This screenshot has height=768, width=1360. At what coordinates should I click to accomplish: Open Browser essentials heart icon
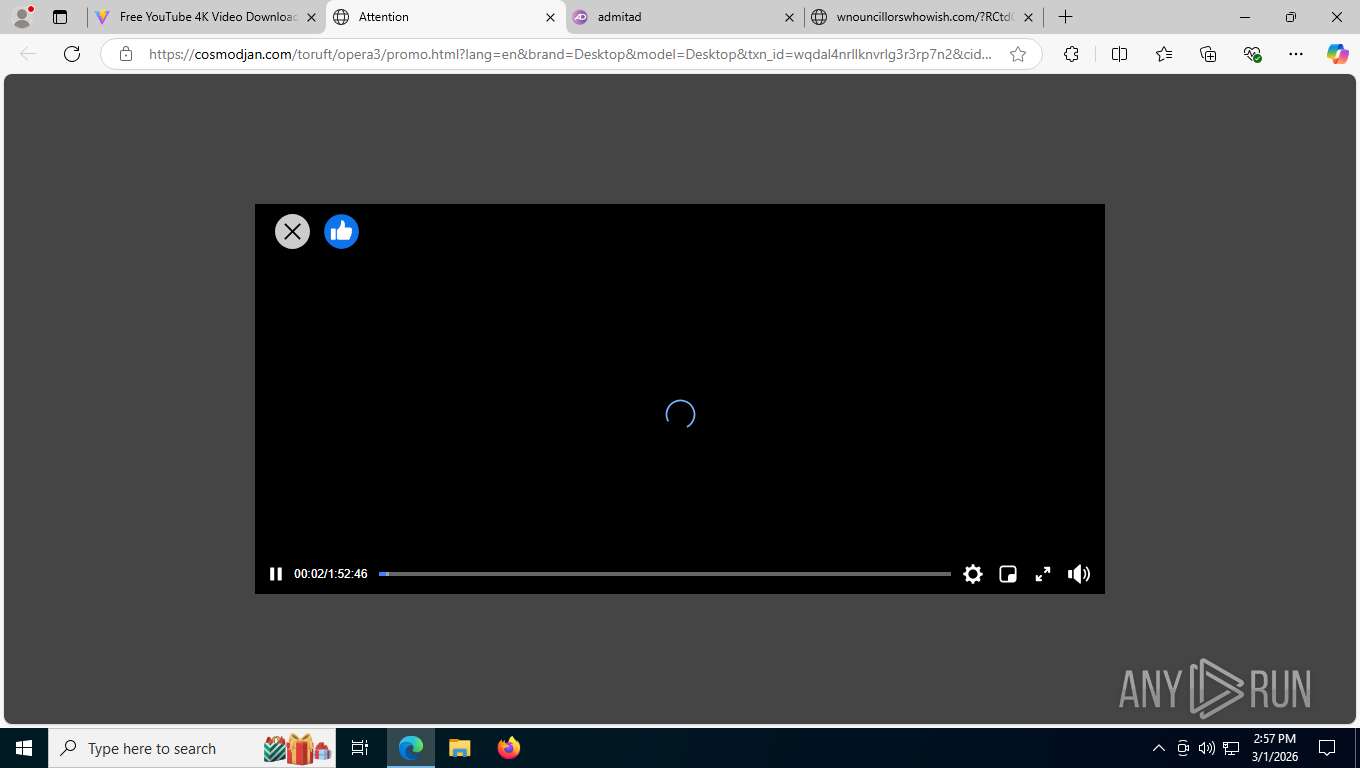tap(1252, 54)
